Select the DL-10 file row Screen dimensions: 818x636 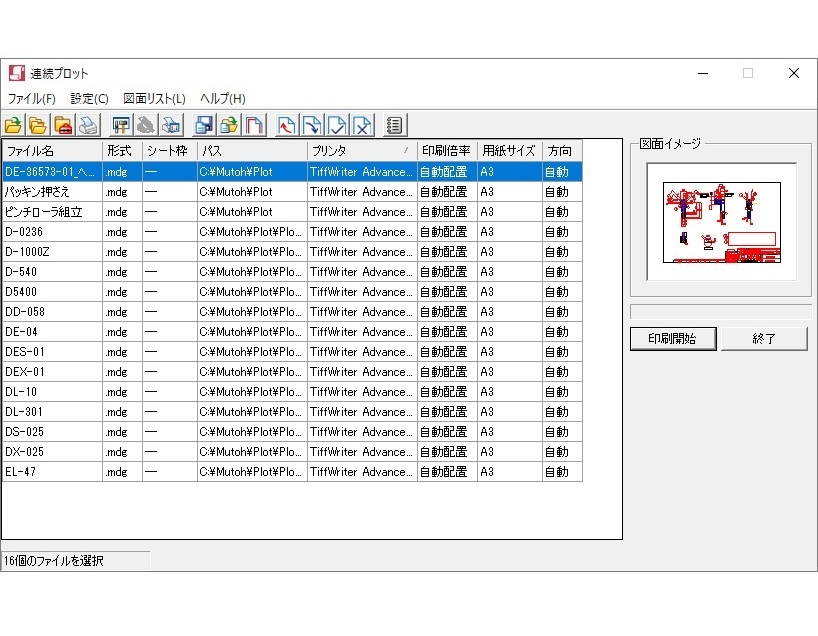click(292, 392)
